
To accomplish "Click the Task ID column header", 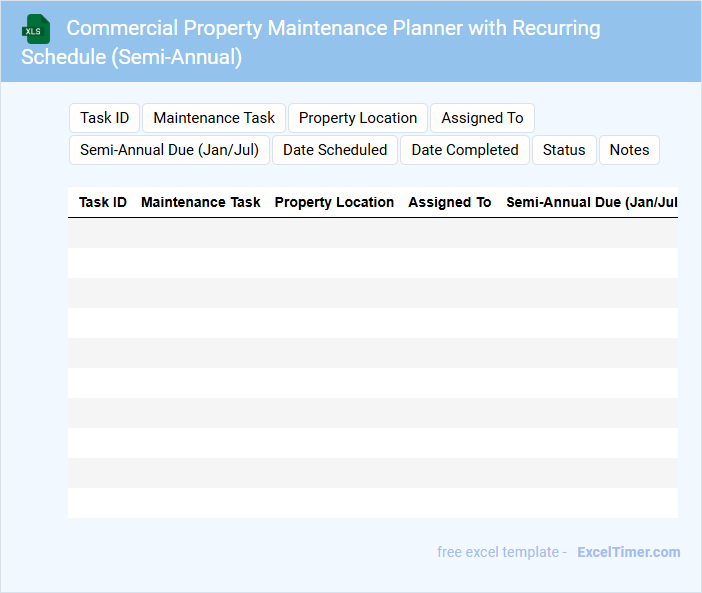I will tap(103, 202).
